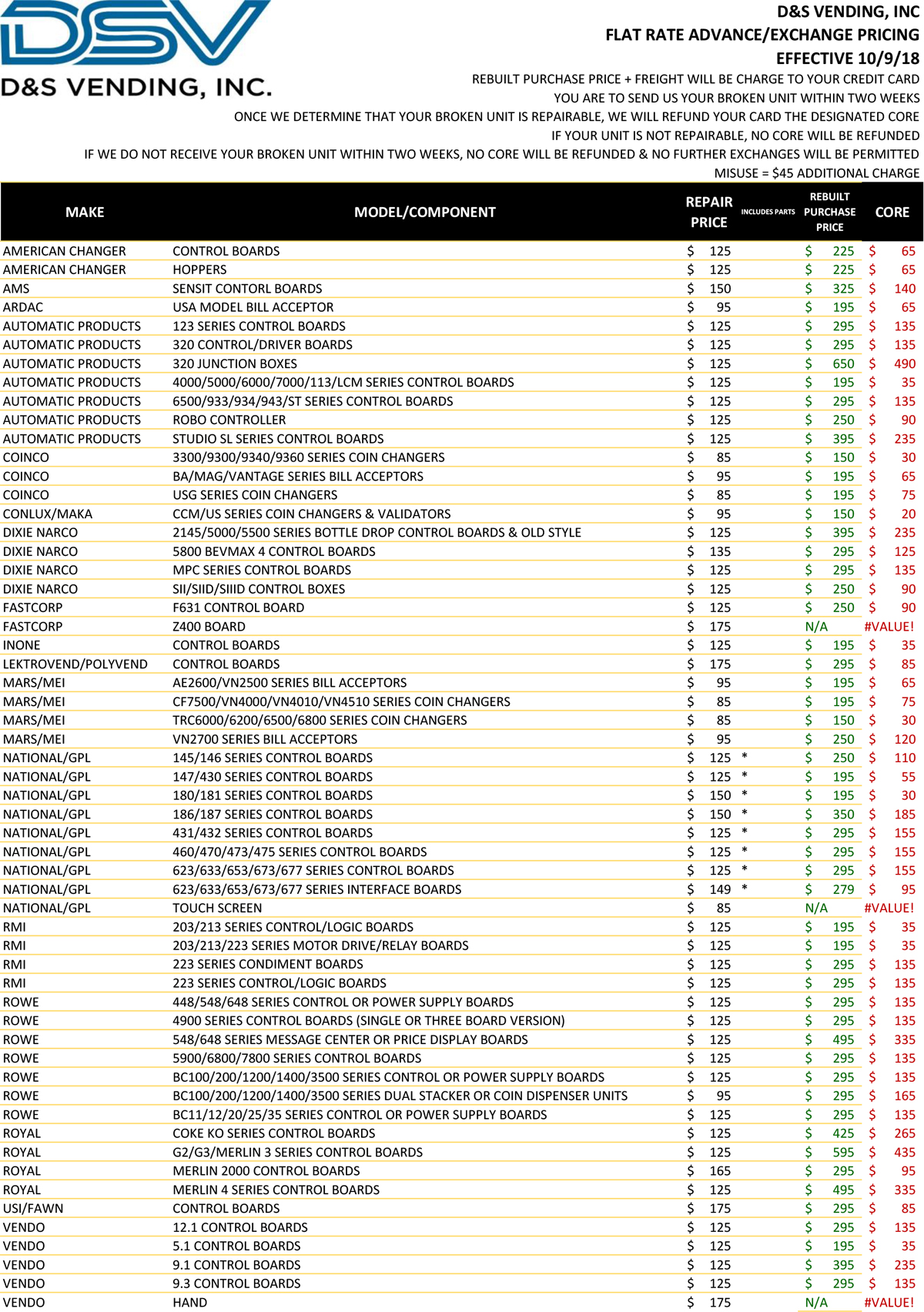This screenshot has width=924, height=1312.
Task: Click 'Z400 BOARD' model cell
Action: click(x=209, y=627)
